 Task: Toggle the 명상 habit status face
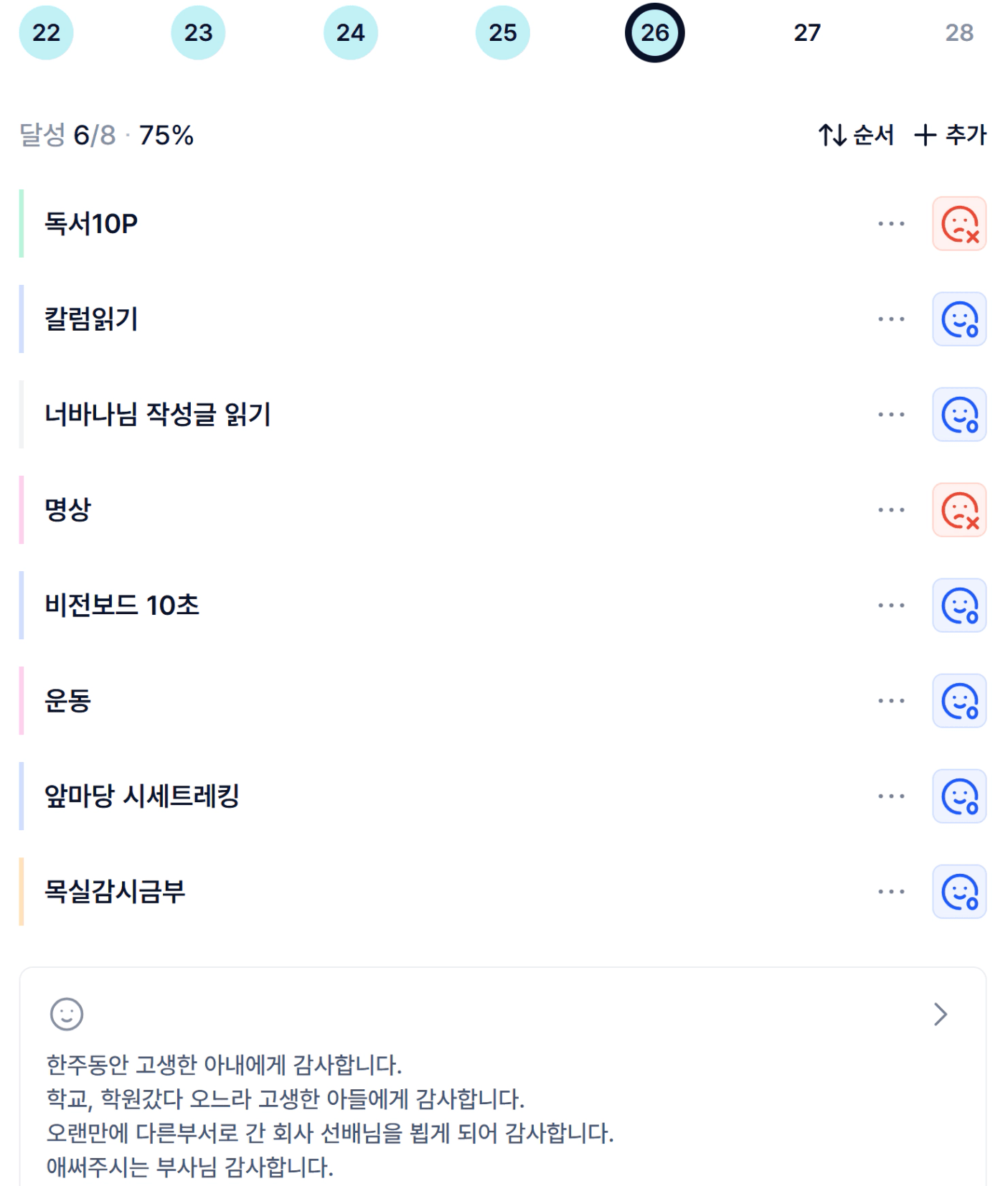coord(958,510)
